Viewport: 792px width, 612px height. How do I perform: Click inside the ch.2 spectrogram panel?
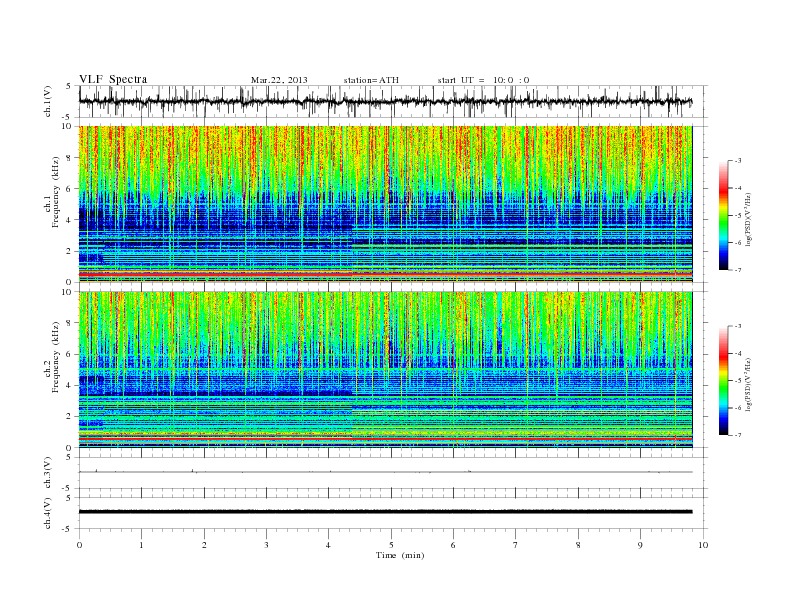click(x=385, y=369)
